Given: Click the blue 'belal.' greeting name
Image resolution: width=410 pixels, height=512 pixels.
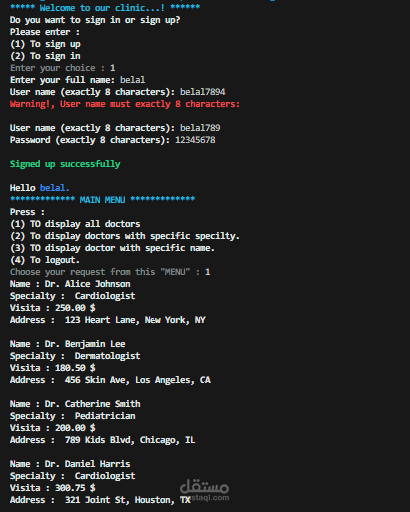Looking at the screenshot, I should [55, 188].
